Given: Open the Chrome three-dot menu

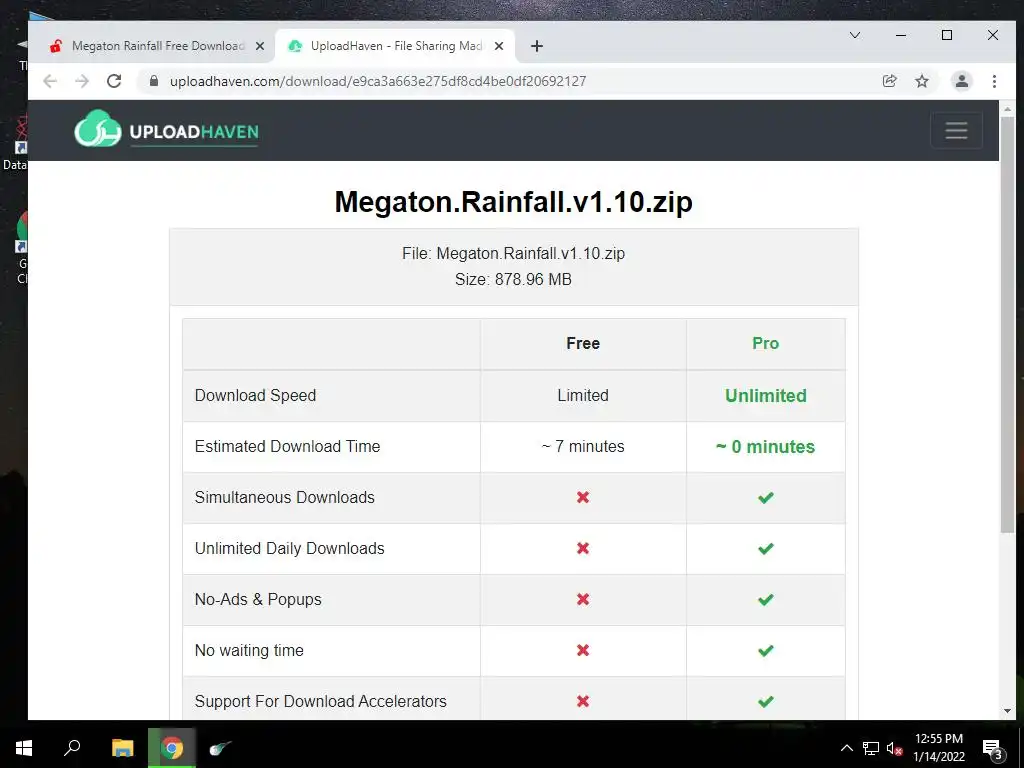Looking at the screenshot, I should tap(994, 81).
